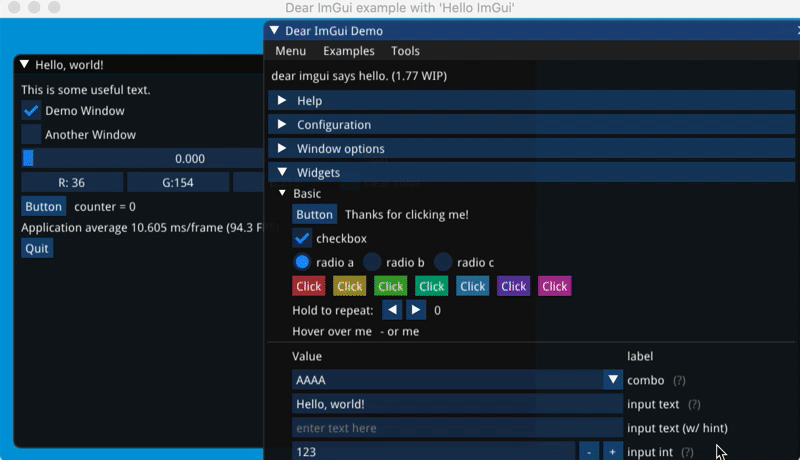Viewport: 800px width, 460px height.
Task: Expand the Configuration section
Action: click(532, 124)
